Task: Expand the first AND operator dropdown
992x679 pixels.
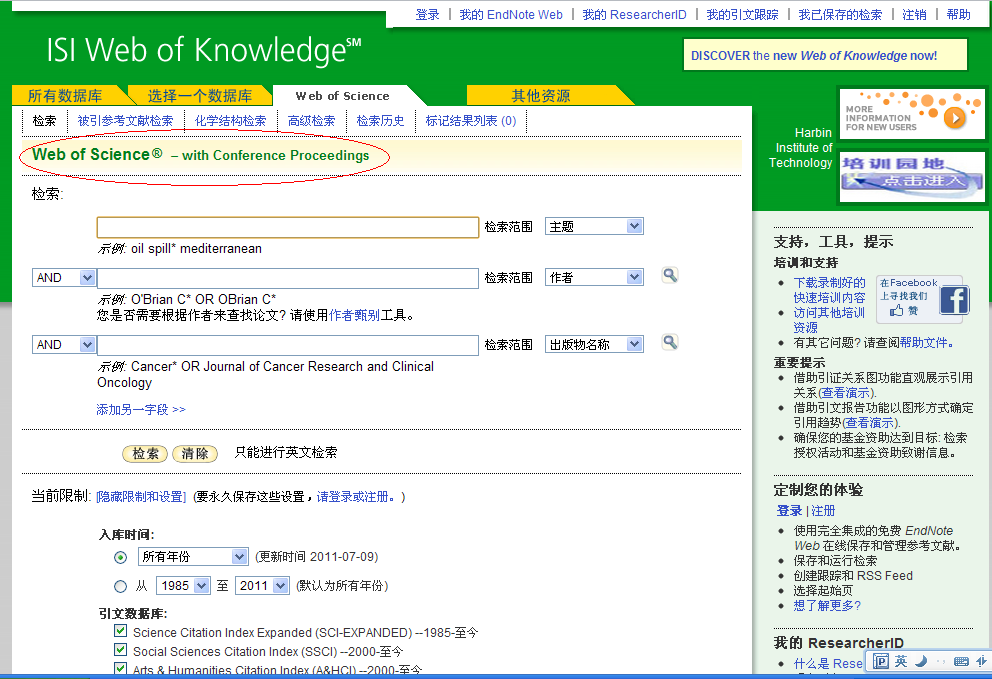Action: [x=64, y=277]
